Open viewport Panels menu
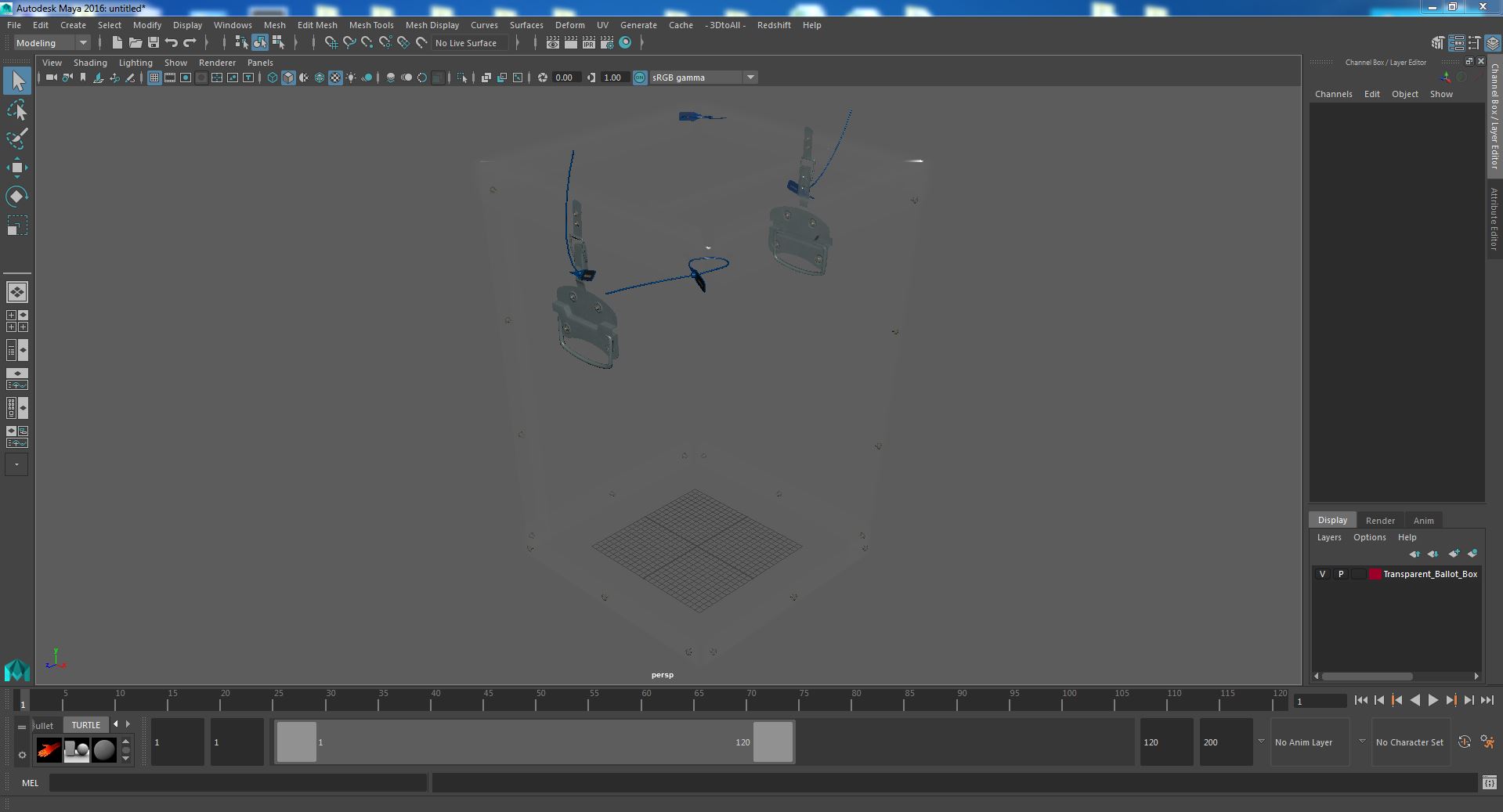Image resolution: width=1503 pixels, height=812 pixels. (260, 63)
